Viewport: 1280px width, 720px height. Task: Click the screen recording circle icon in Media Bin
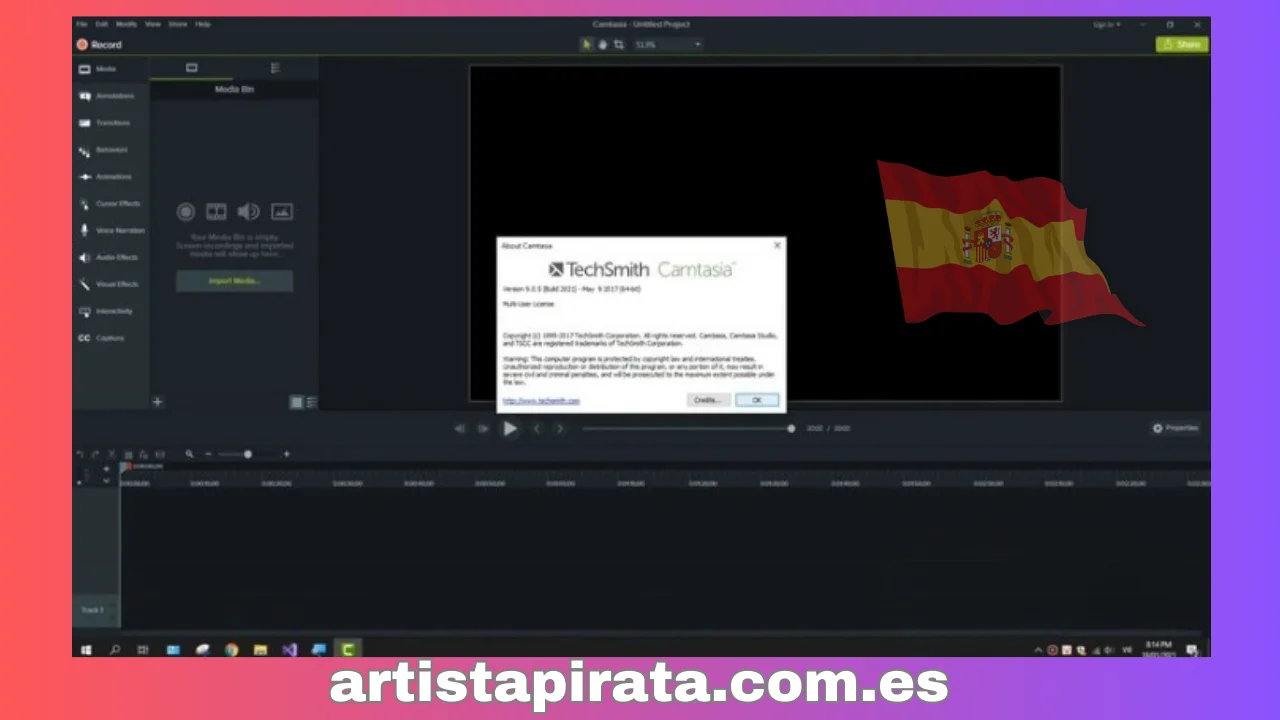(186, 211)
